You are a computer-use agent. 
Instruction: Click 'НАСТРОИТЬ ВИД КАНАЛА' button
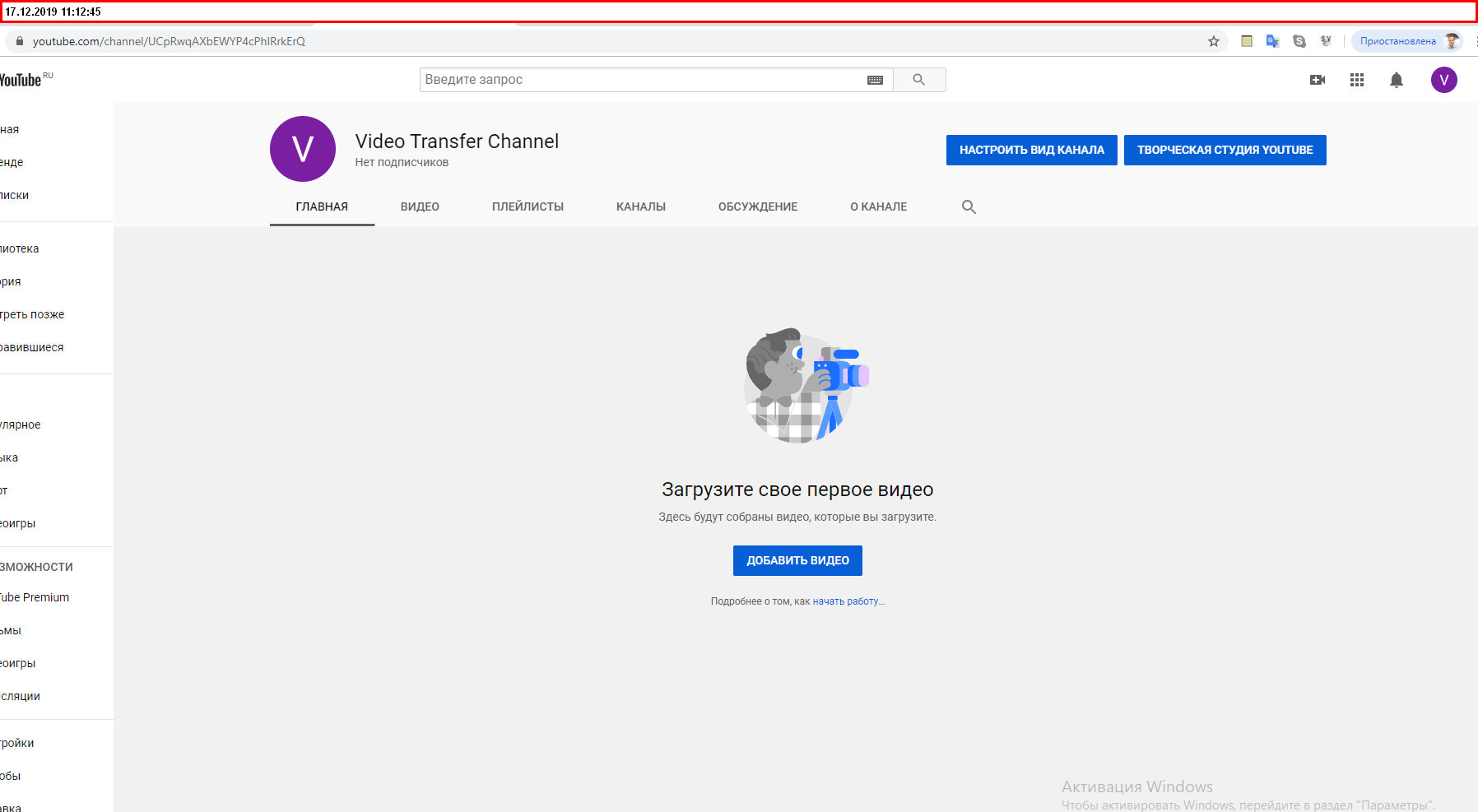click(1032, 150)
